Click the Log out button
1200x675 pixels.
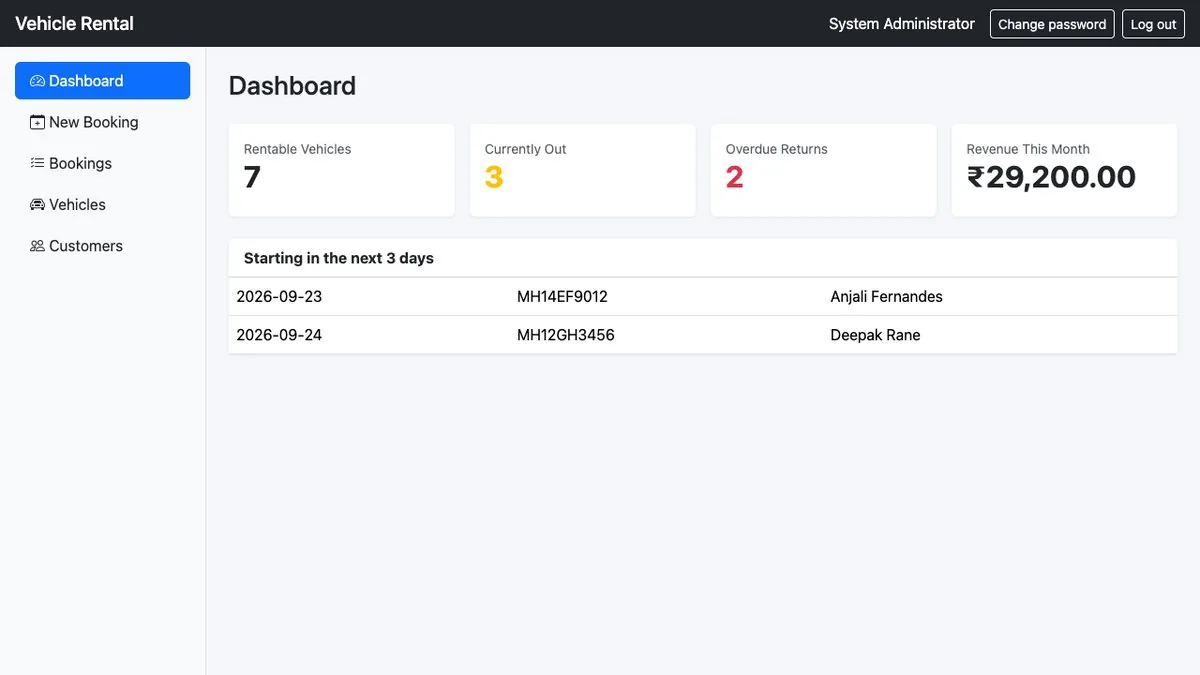tap(1153, 24)
